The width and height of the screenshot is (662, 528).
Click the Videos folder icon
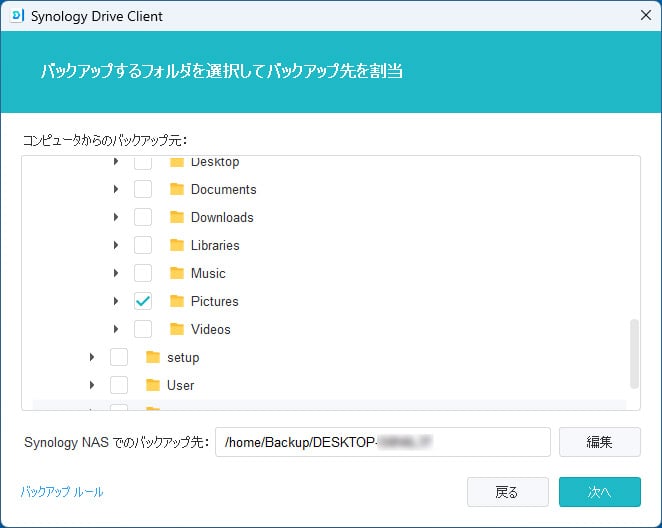[x=177, y=329]
